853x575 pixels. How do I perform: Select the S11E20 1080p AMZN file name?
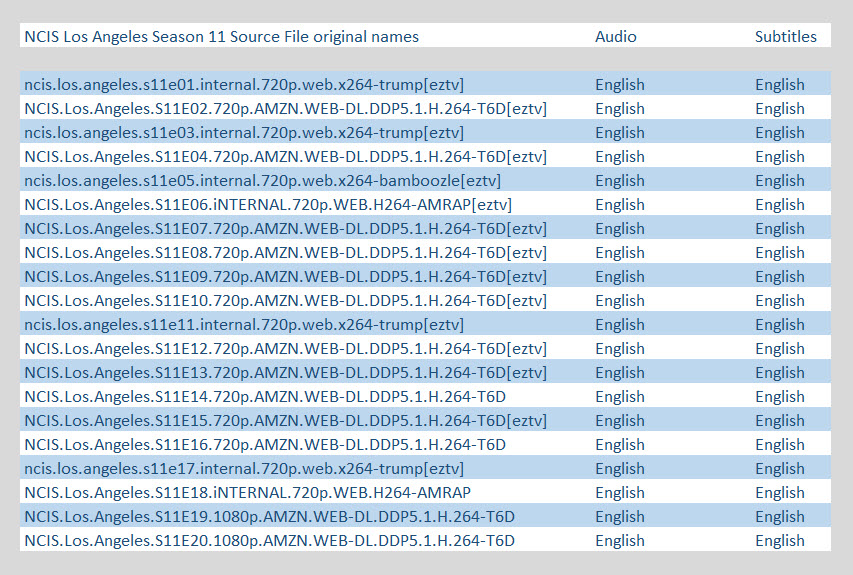tap(269, 540)
